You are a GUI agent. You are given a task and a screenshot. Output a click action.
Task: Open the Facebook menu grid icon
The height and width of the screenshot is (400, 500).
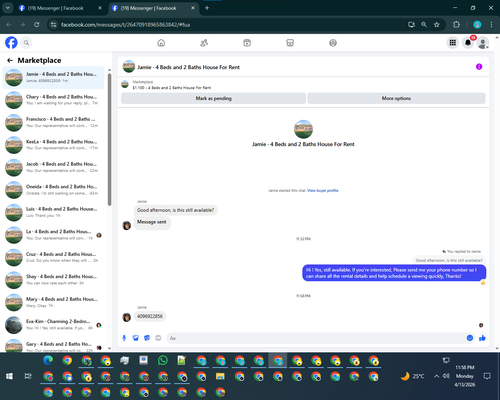click(x=453, y=43)
